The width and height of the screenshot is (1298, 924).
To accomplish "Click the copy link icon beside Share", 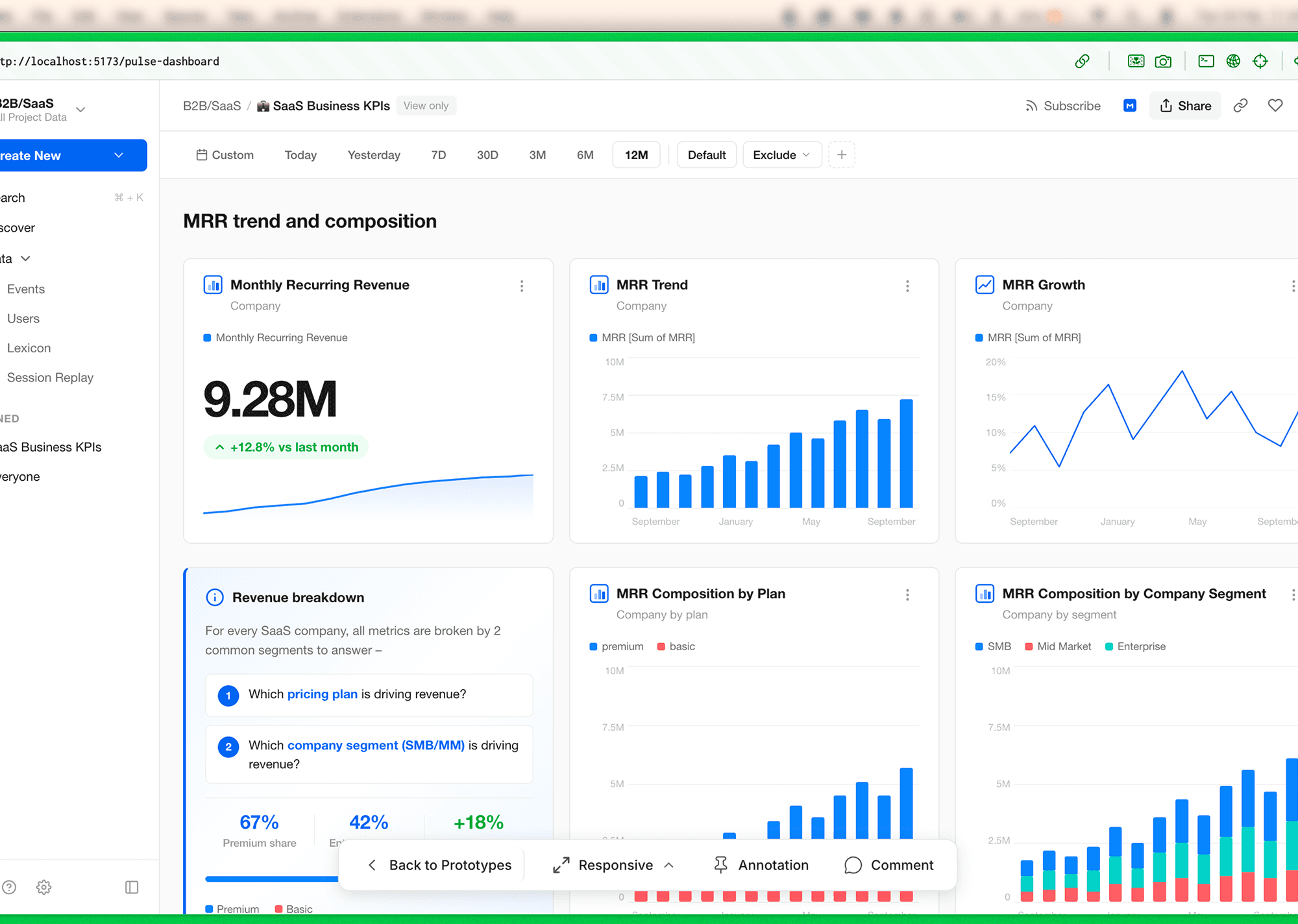I will pyautogui.click(x=1240, y=106).
